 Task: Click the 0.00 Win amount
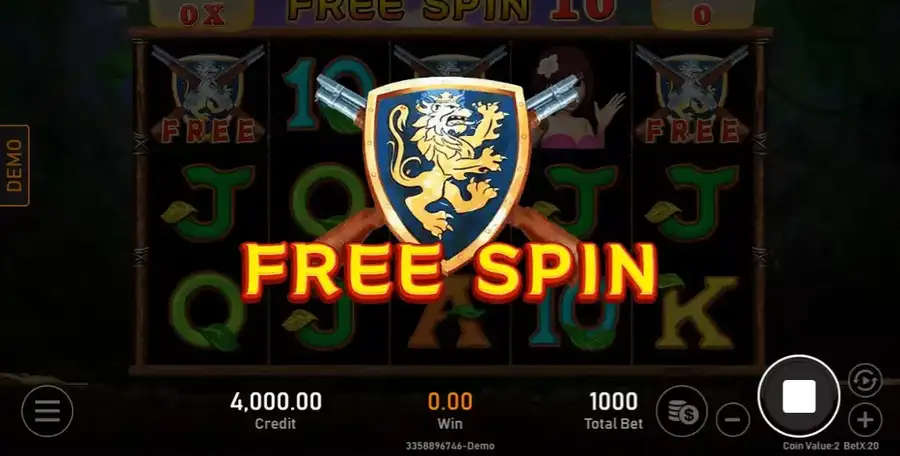[x=450, y=401]
